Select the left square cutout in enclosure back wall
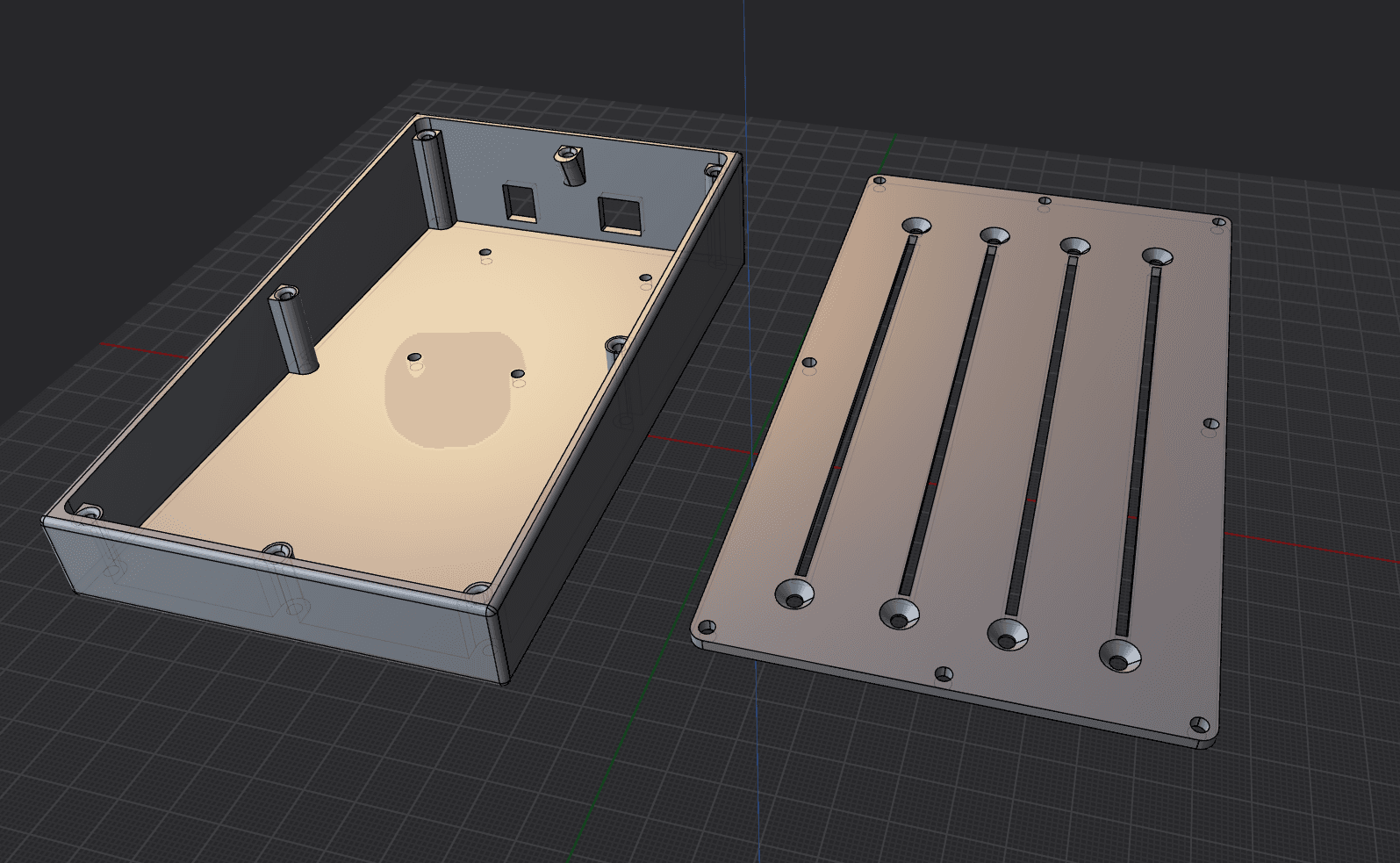The width and height of the screenshot is (1400, 863). 519,202
